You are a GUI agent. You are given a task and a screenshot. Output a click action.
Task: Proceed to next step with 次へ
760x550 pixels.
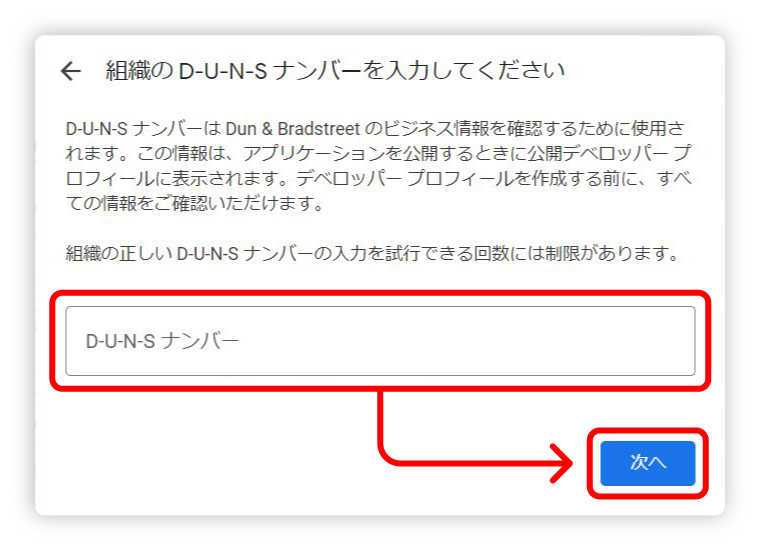click(x=648, y=463)
